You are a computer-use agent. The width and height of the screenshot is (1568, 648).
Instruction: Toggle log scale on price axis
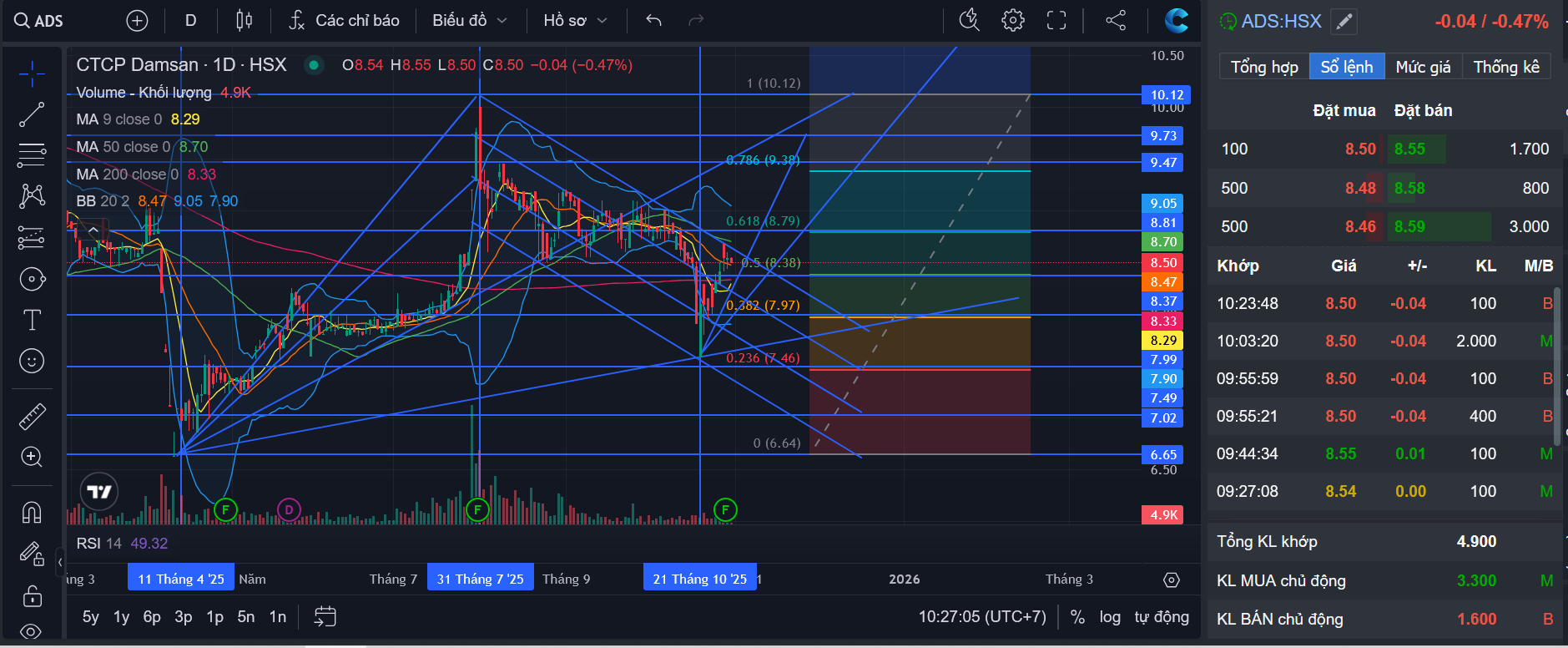pyautogui.click(x=1110, y=617)
